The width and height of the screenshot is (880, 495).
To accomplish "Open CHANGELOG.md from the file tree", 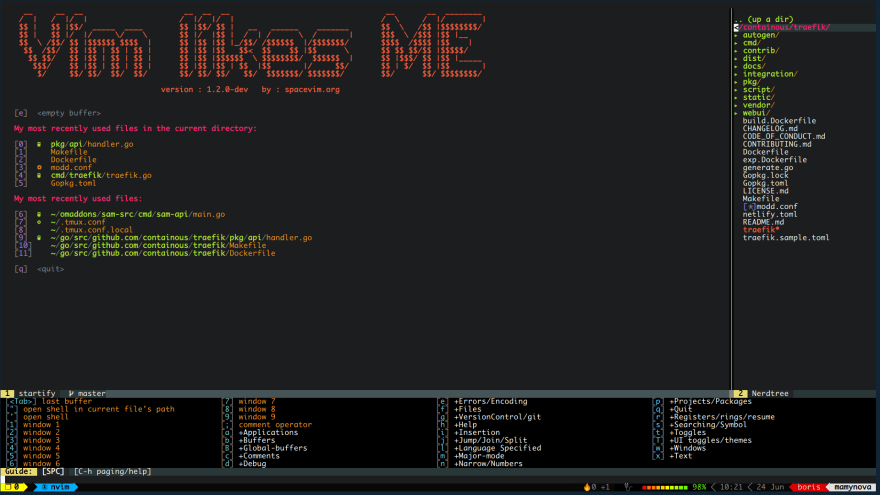I will click(770, 129).
